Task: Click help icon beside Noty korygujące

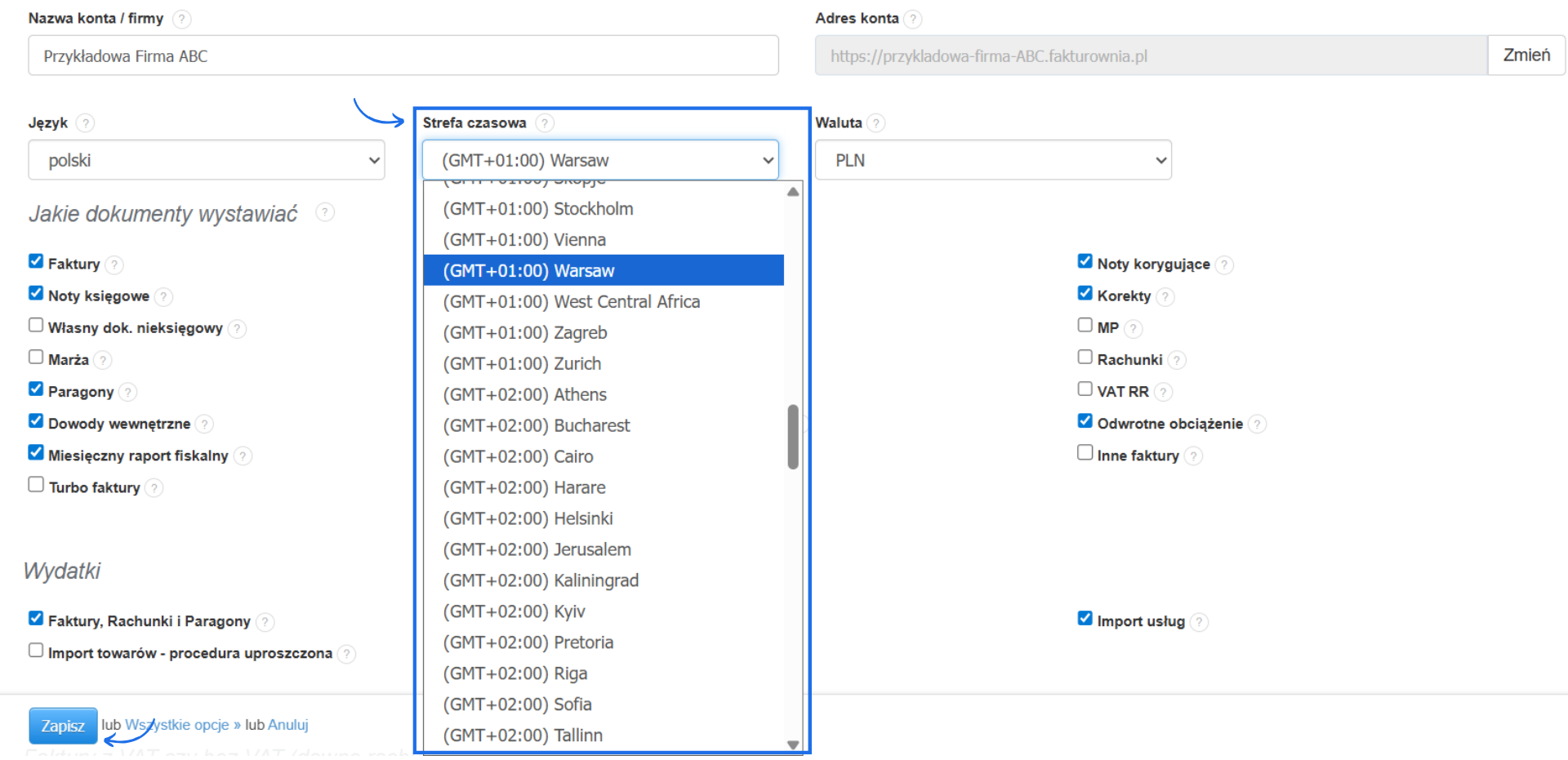Action: click(x=1223, y=264)
